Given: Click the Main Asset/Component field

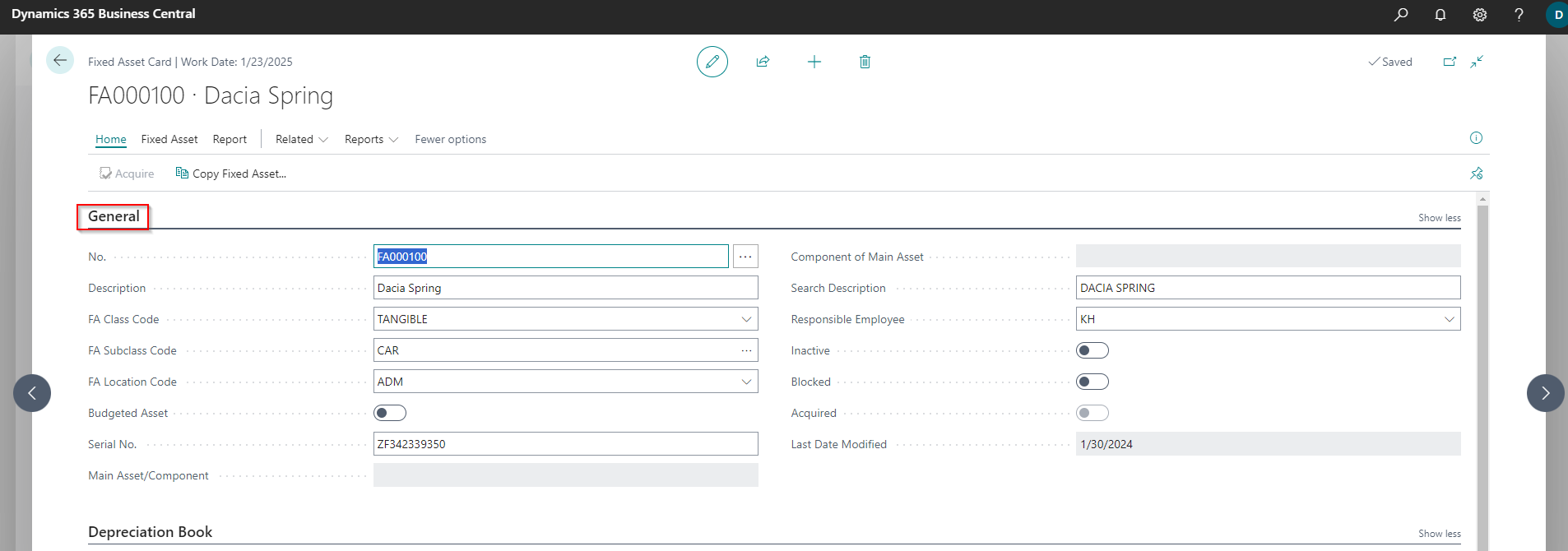Looking at the screenshot, I should [x=566, y=475].
